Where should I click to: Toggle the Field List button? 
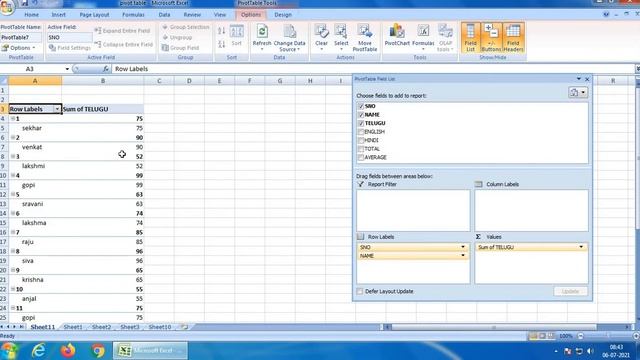[470, 38]
